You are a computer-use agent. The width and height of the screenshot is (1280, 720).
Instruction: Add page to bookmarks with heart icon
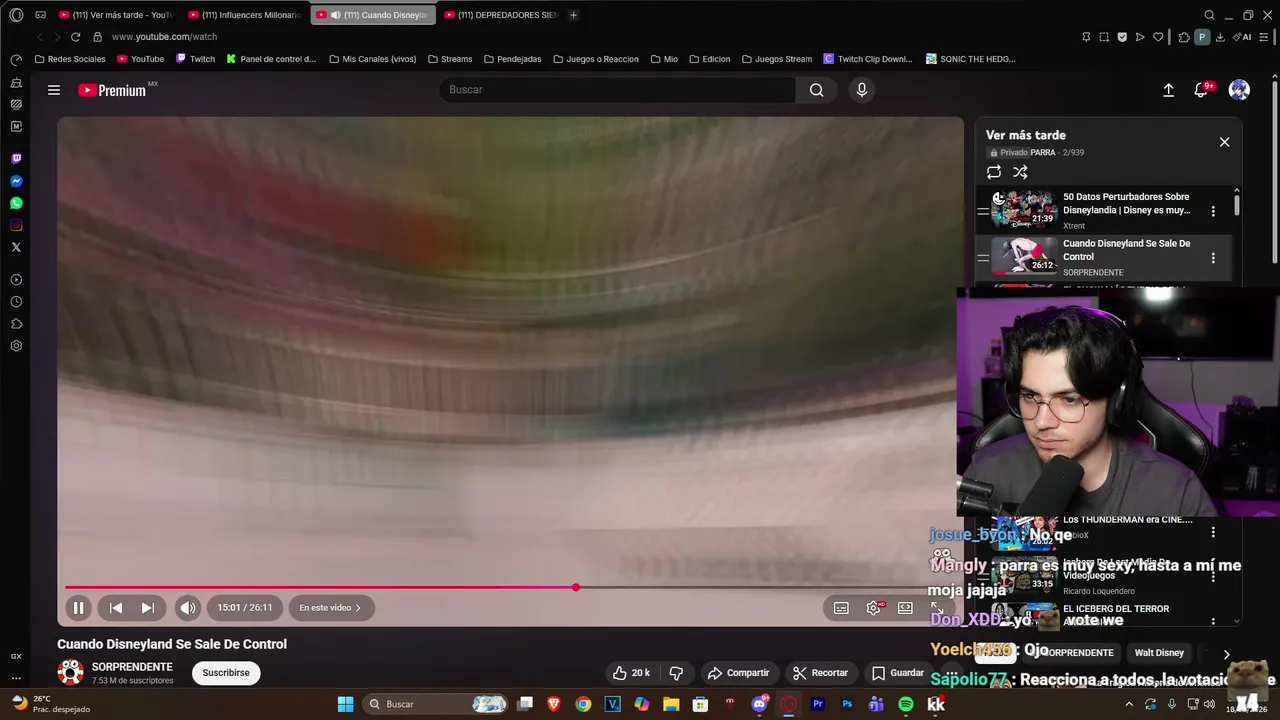(x=1158, y=37)
